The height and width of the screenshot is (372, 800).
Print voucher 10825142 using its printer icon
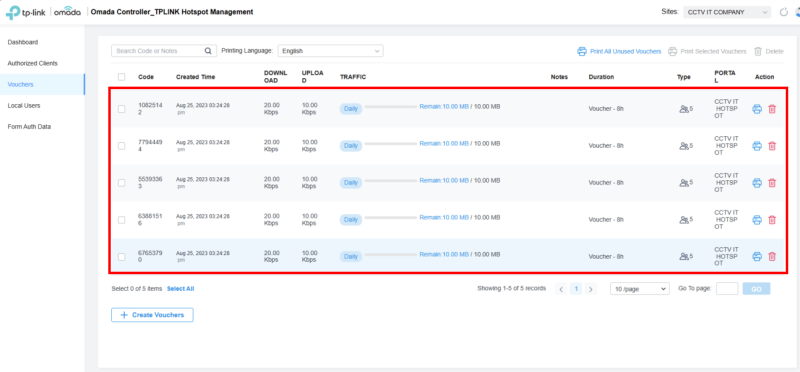757,109
